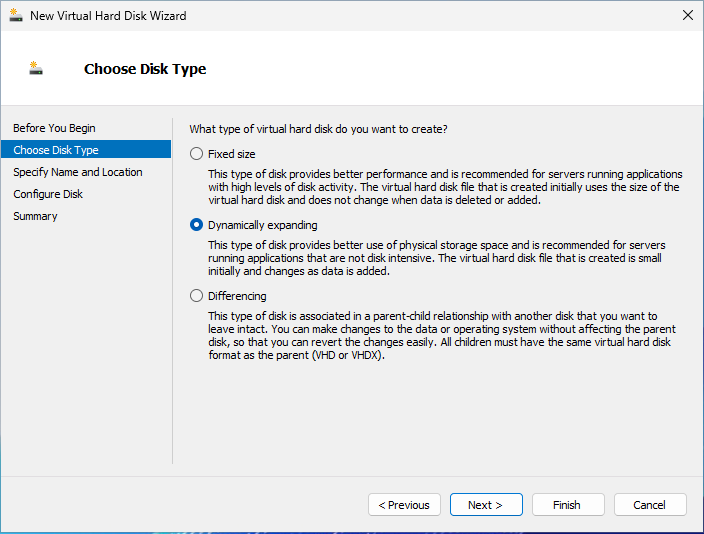Click the Finish button
The image size is (704, 534).
[x=567, y=505]
